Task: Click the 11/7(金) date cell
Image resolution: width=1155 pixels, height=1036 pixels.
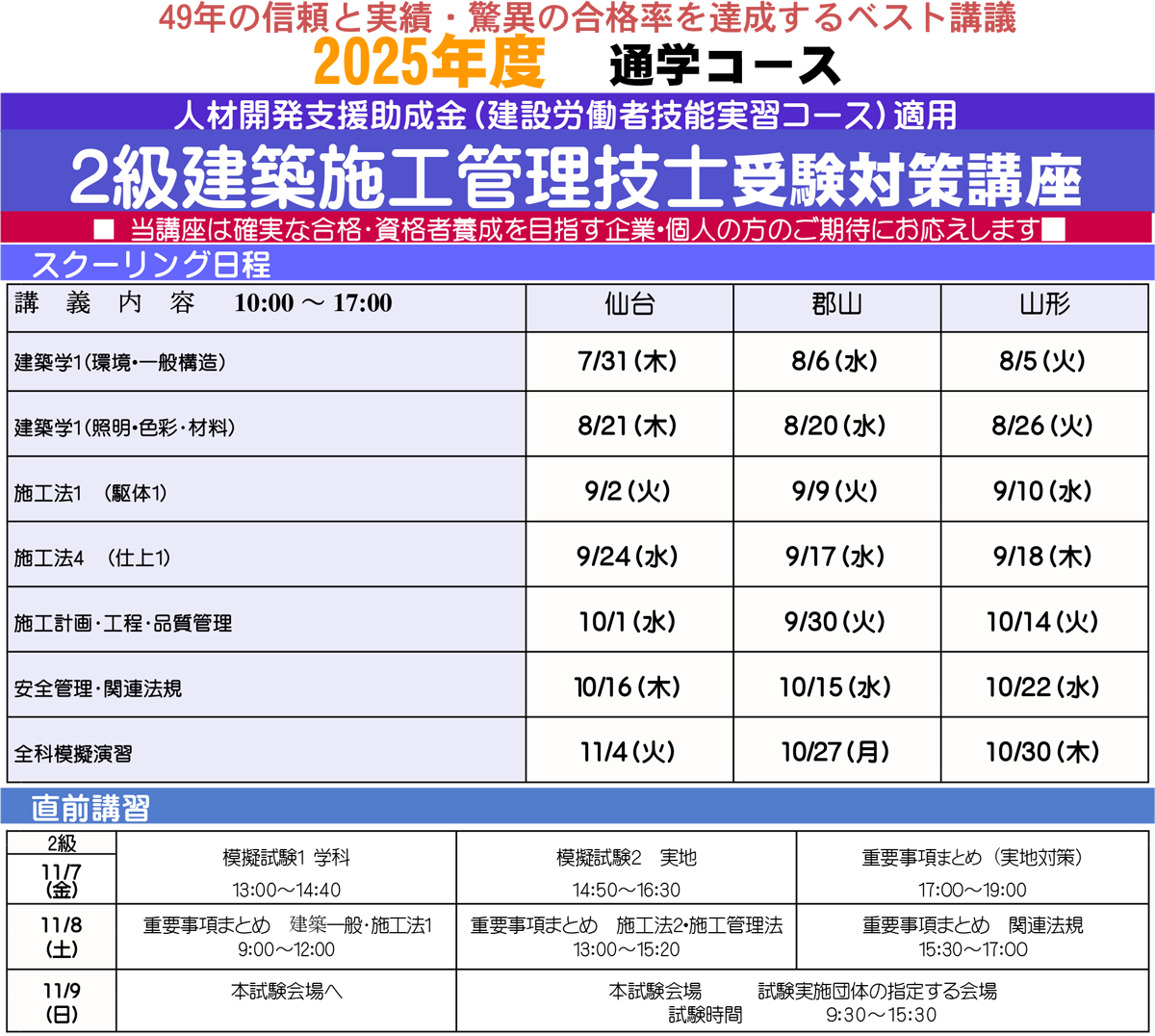Action: 62,879
